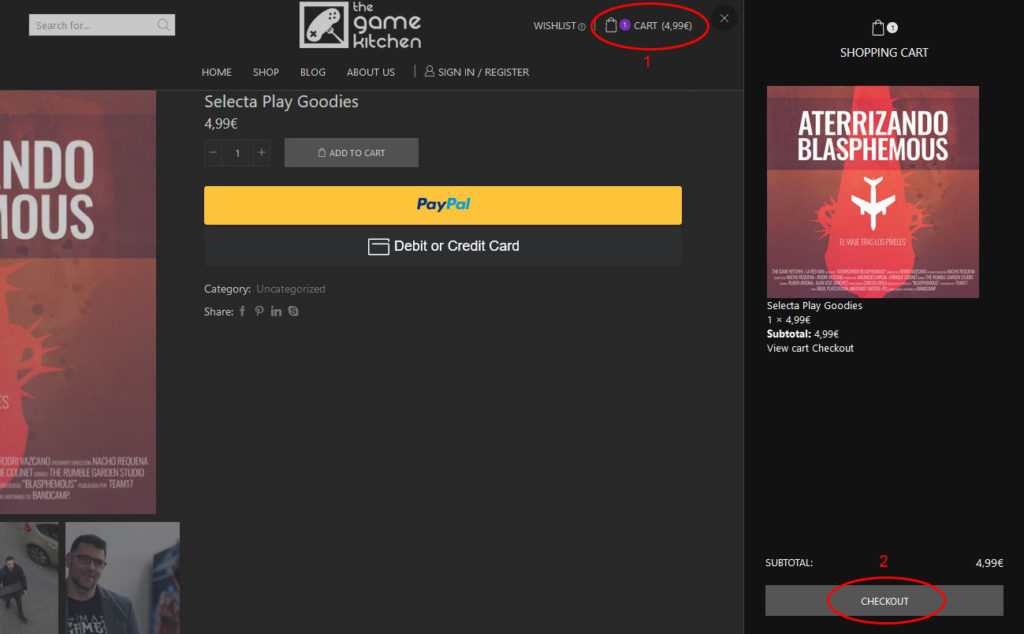
Task: Open The Game Kitchen logo homepage
Action: click(x=360, y=25)
